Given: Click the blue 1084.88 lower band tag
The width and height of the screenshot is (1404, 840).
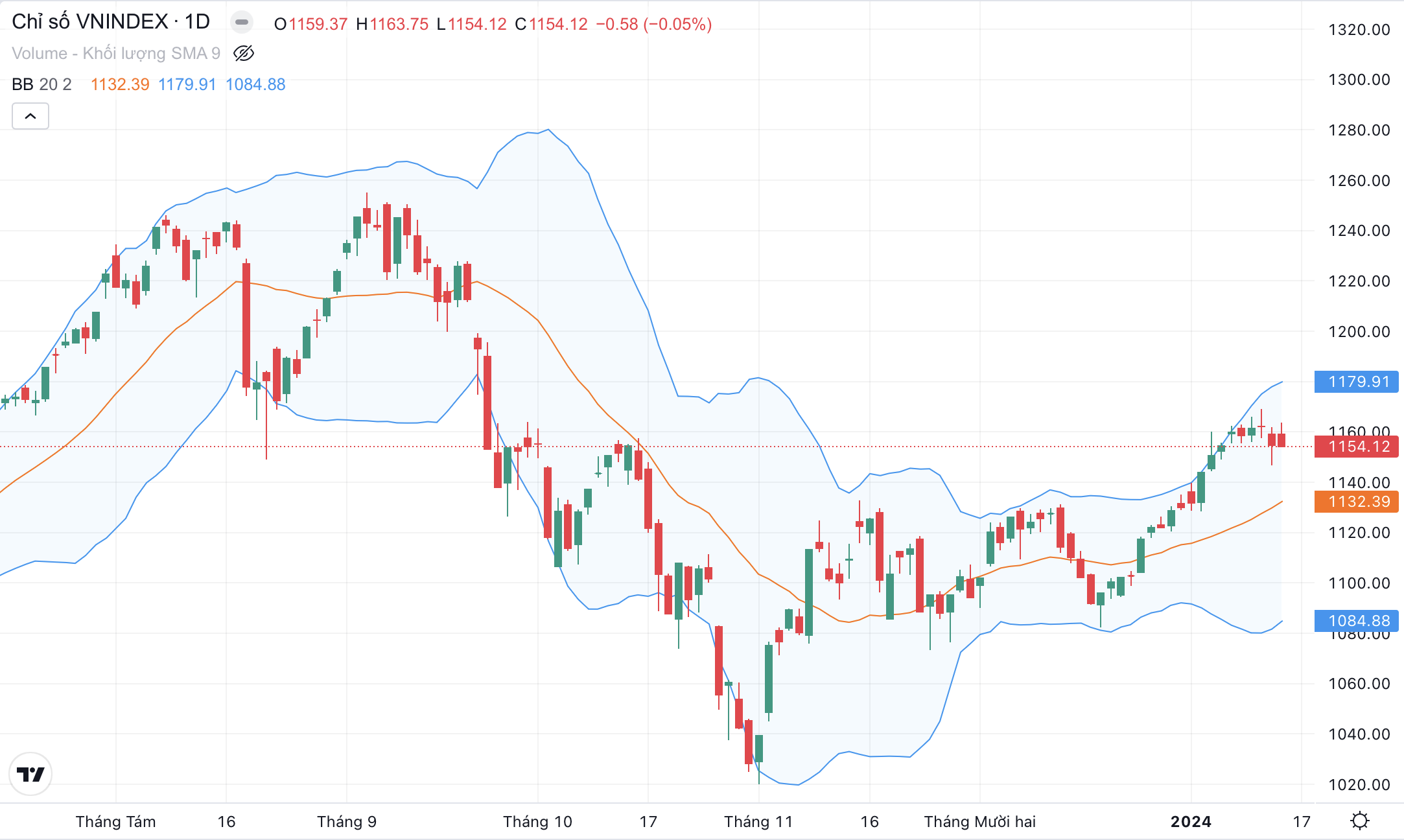Looking at the screenshot, I should click(x=1356, y=621).
